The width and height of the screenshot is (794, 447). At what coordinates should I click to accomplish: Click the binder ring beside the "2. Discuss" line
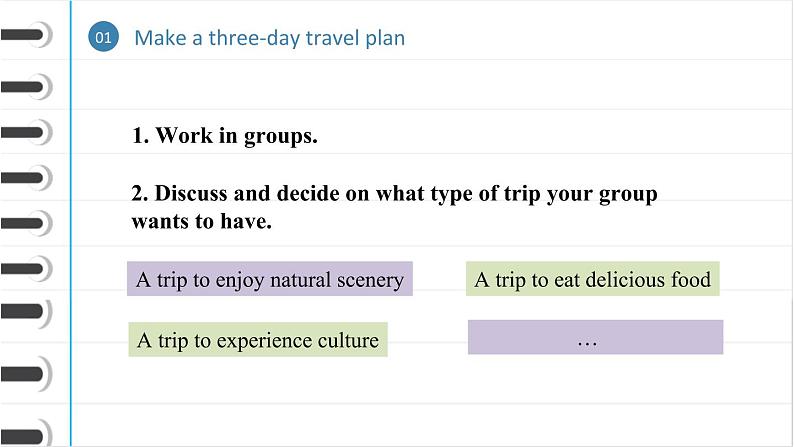tap(26, 178)
